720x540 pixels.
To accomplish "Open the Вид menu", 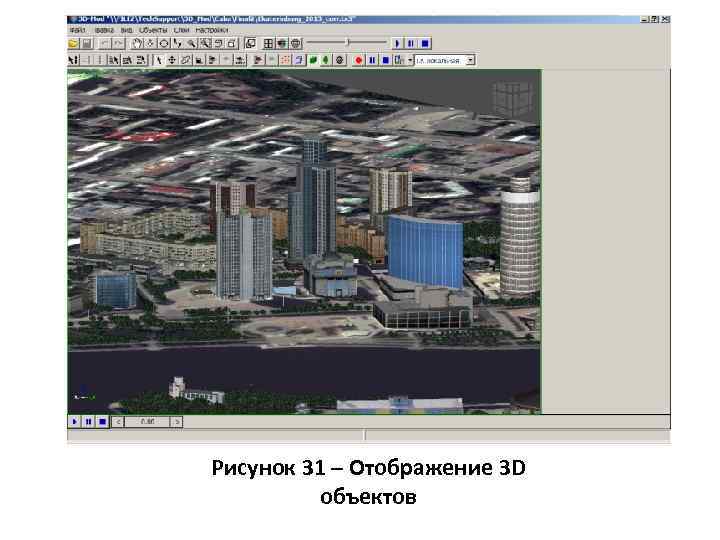I will click(x=126, y=30).
